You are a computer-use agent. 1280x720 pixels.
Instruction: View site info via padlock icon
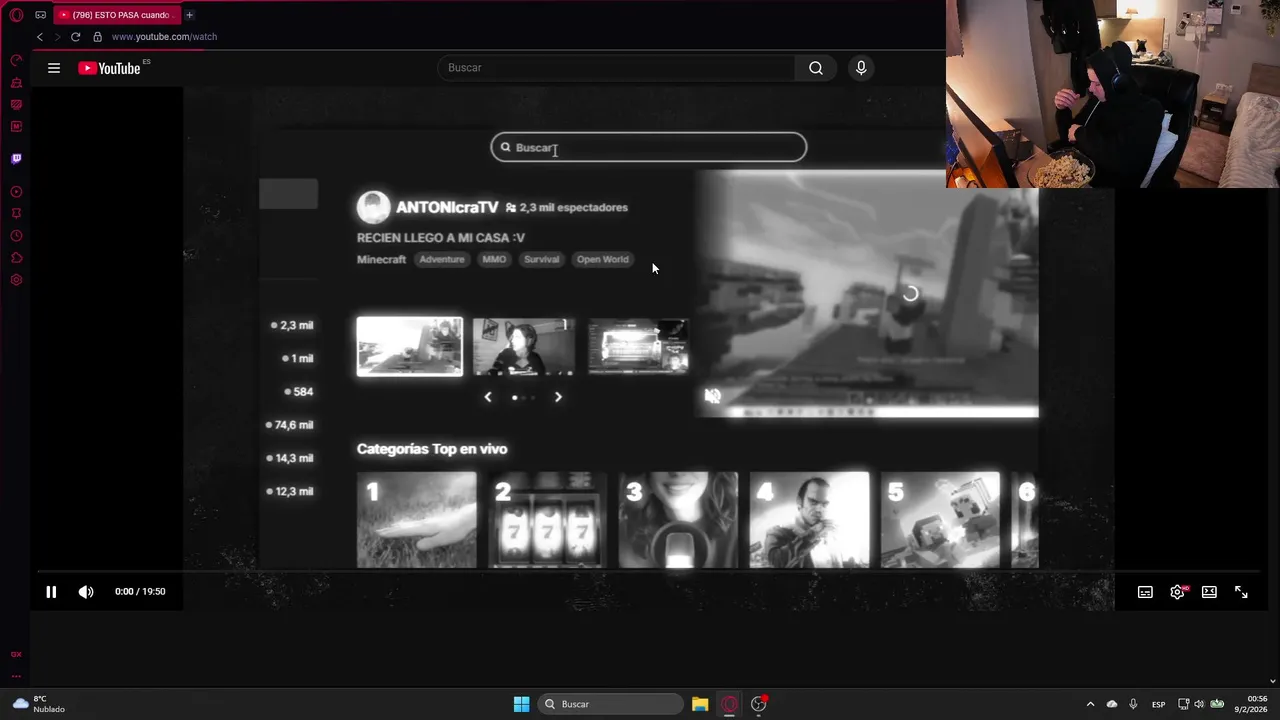point(97,37)
